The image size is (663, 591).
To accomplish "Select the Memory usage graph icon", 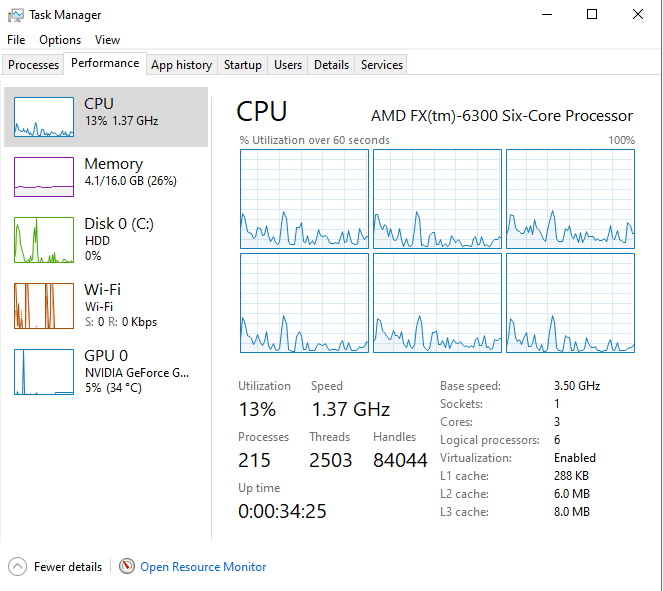I will [x=44, y=177].
